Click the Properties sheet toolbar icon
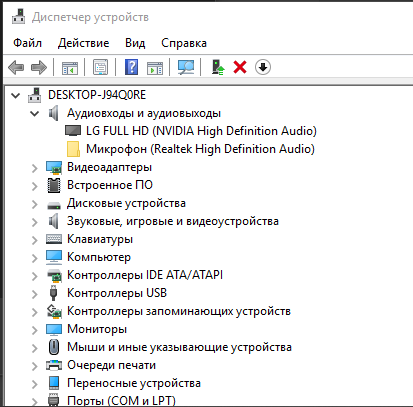Viewport: 413px width, 407px height. pyautogui.click(x=100, y=67)
